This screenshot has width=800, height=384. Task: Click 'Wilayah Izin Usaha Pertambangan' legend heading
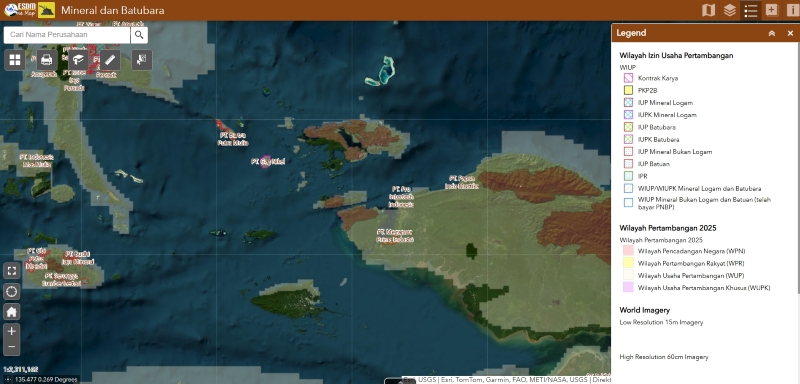click(677, 56)
